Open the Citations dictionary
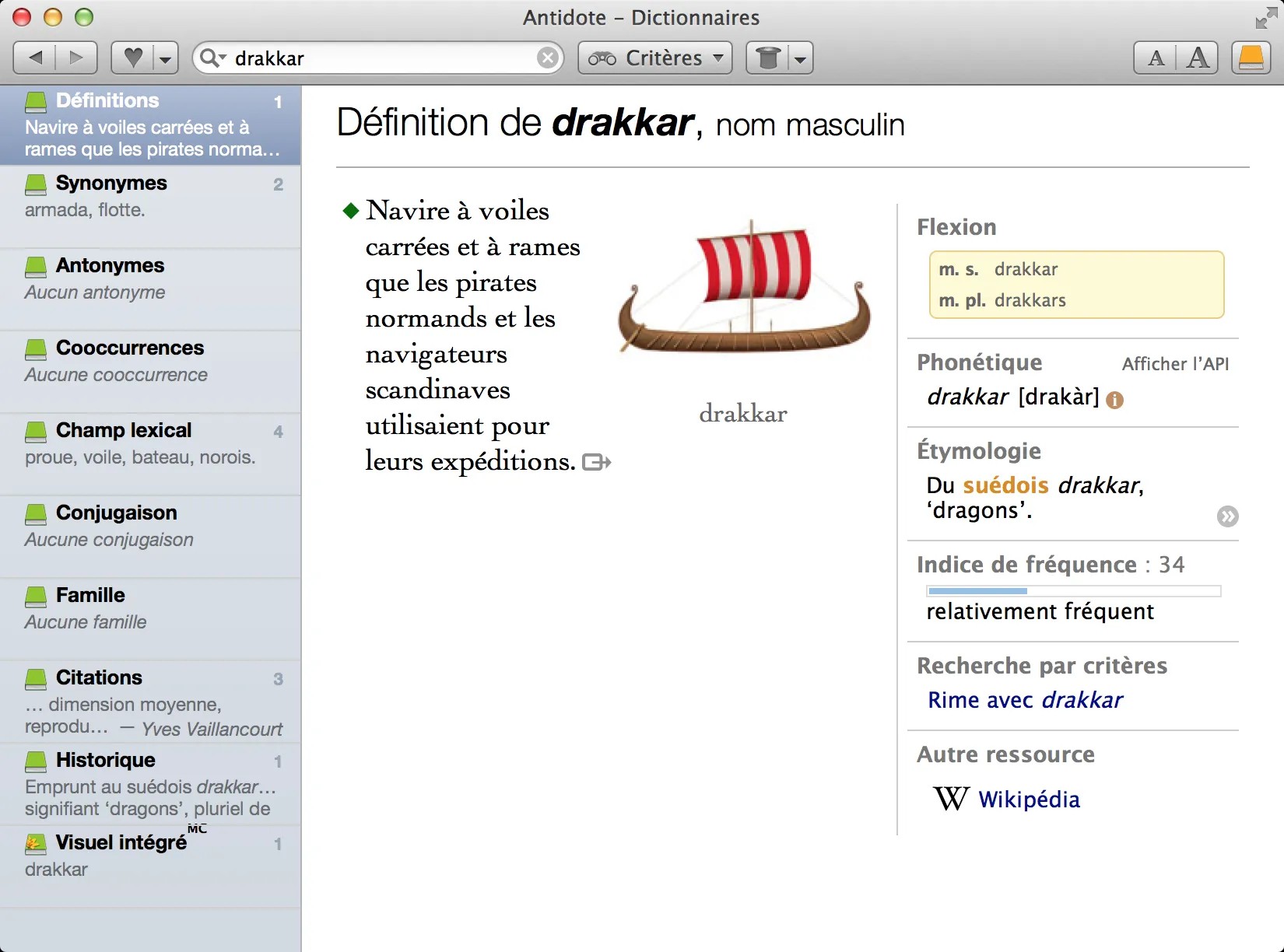Viewport: 1284px width, 952px height. (150, 702)
